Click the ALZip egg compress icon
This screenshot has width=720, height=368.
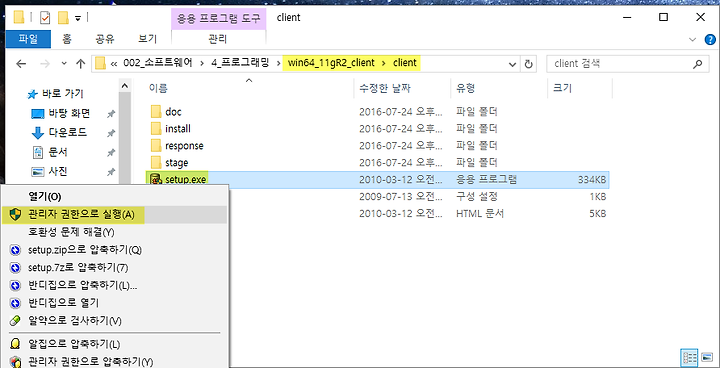point(16,344)
